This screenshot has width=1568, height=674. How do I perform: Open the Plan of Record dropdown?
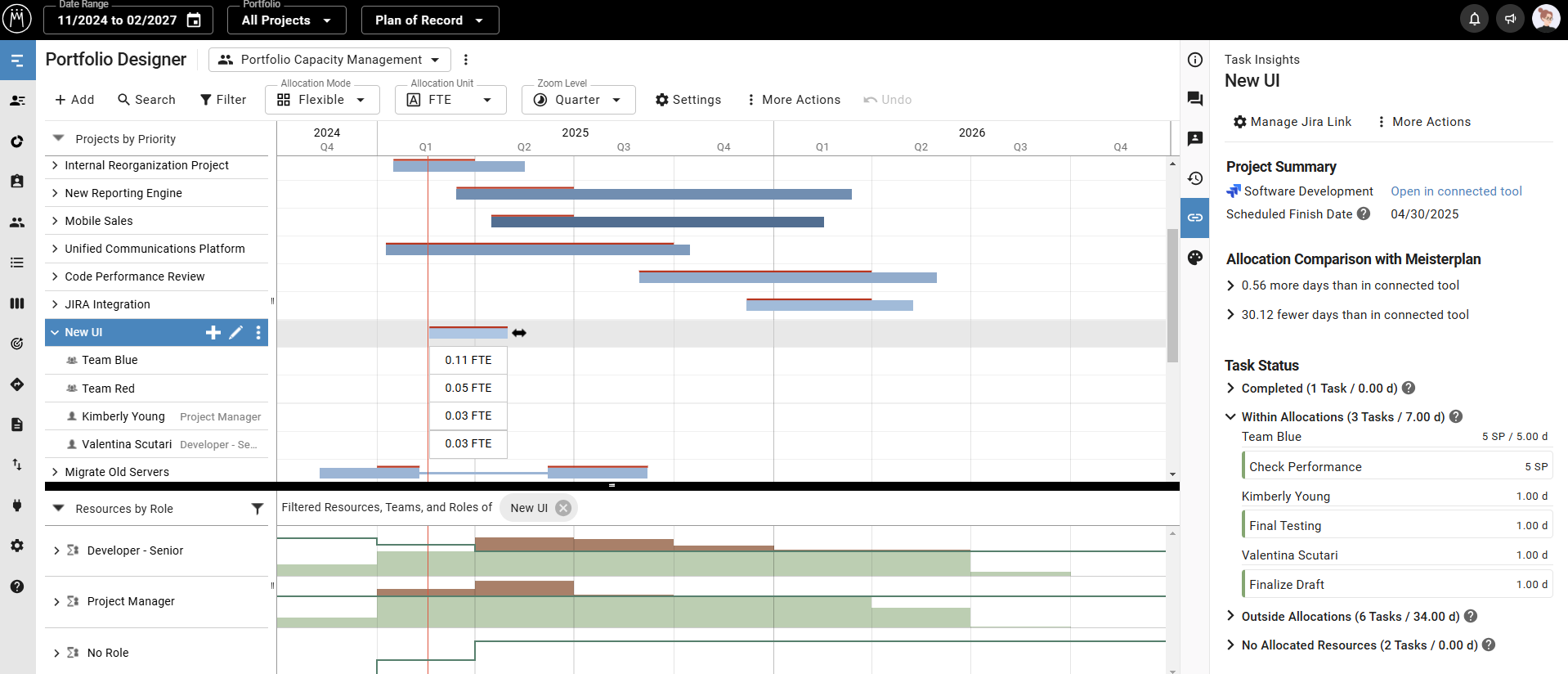[429, 20]
